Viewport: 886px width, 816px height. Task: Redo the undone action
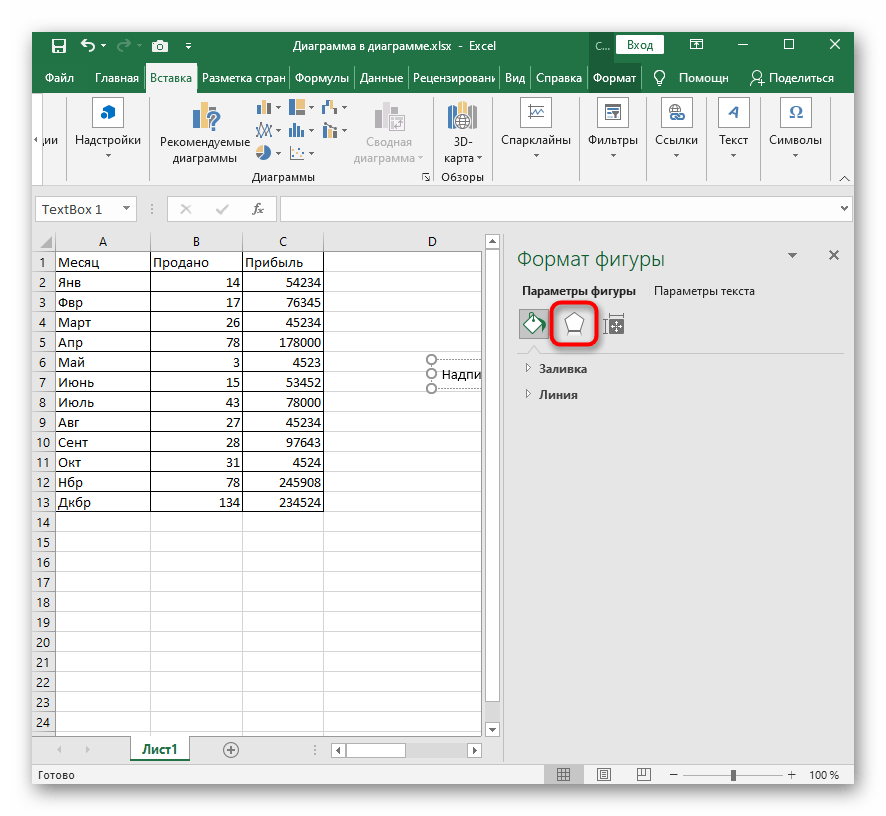coord(124,45)
